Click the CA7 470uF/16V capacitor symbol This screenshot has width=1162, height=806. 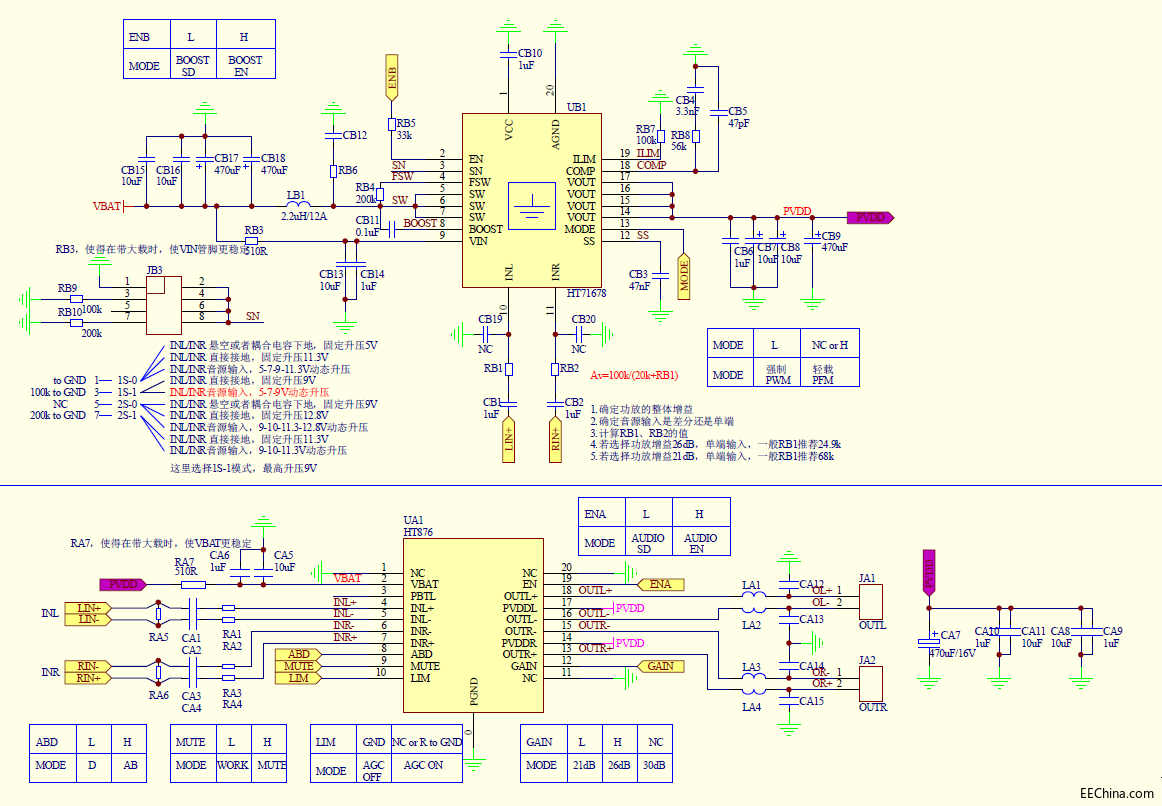coord(929,642)
